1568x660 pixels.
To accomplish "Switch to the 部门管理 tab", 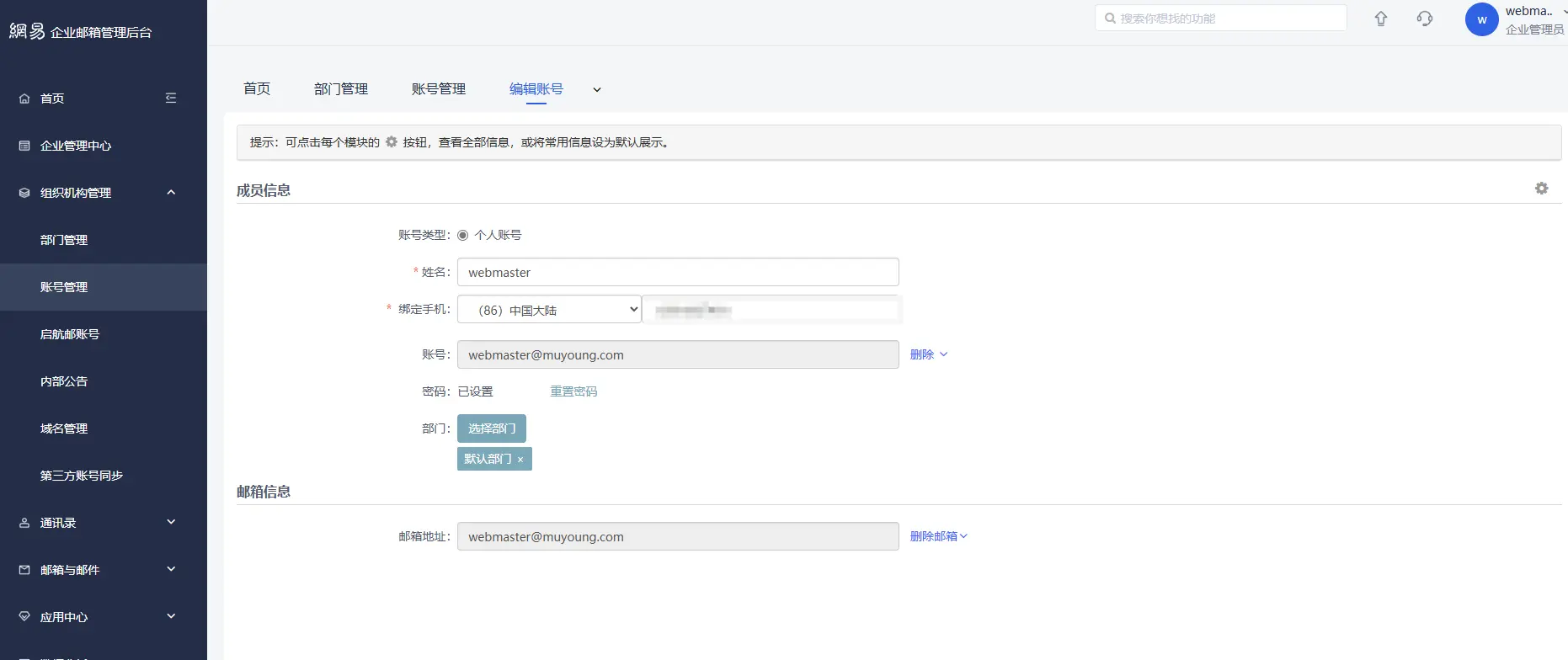I will point(341,89).
